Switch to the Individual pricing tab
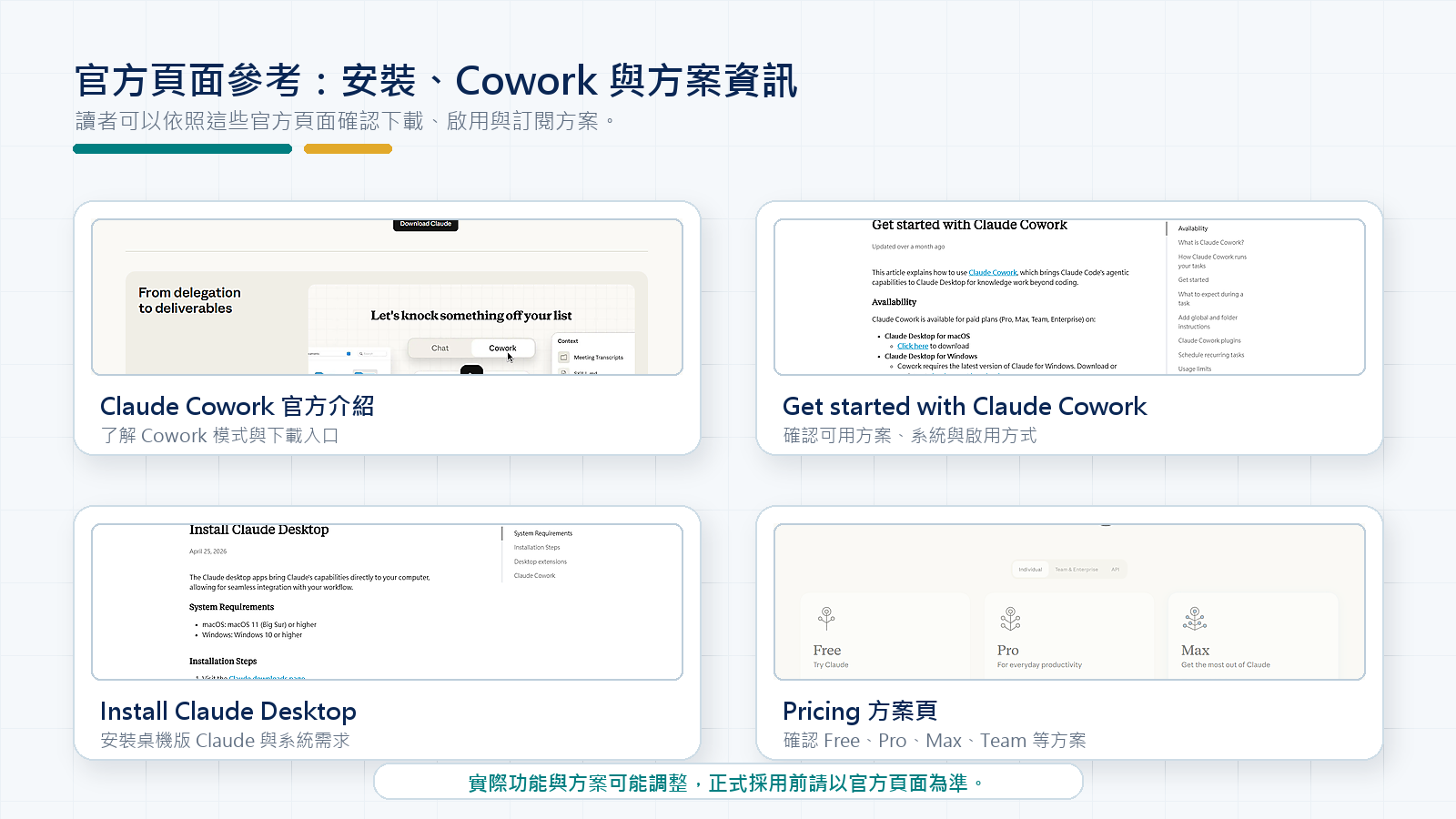Screen dimensions: 1456x819 click(1030, 570)
